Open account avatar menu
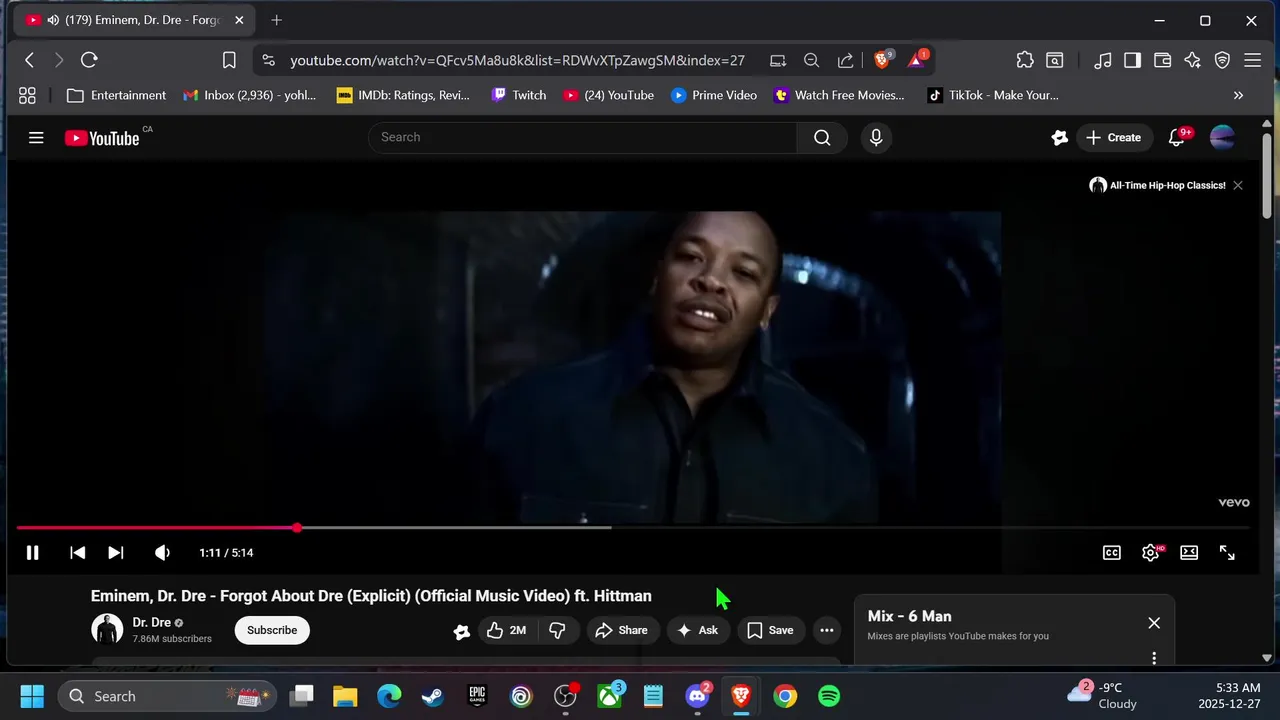This screenshot has height=720, width=1280. pos(1222,137)
